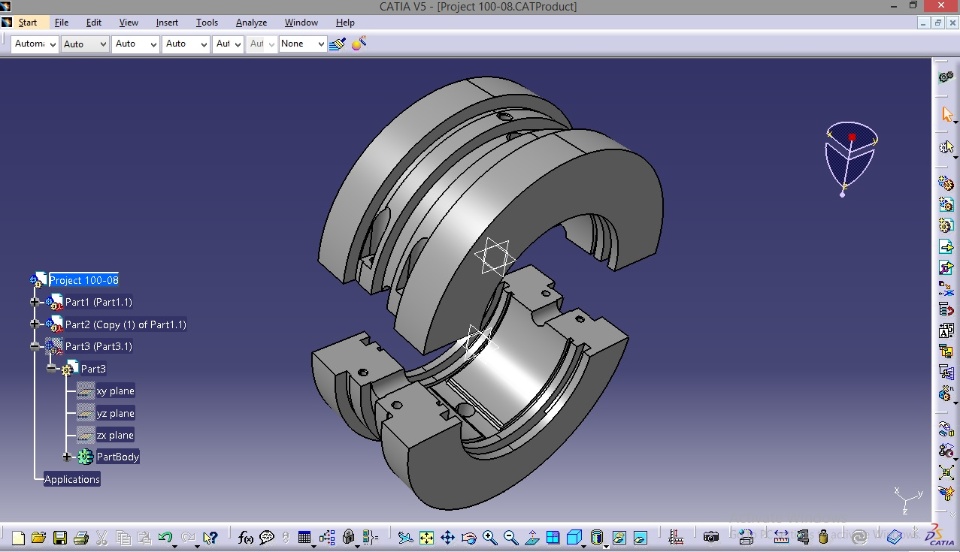
Task: Open the File menu
Action: click(x=61, y=23)
